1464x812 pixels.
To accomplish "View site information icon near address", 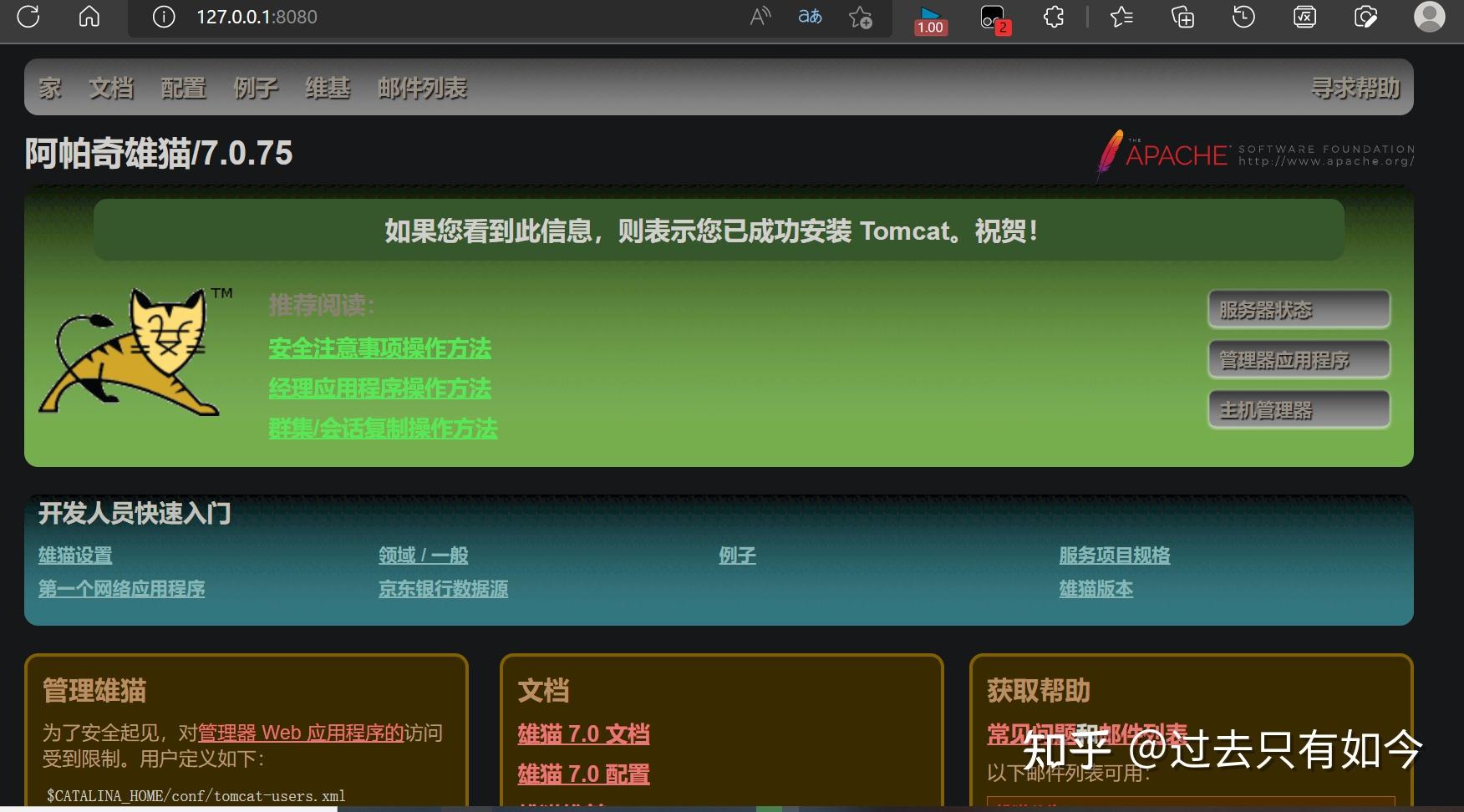I will (164, 17).
